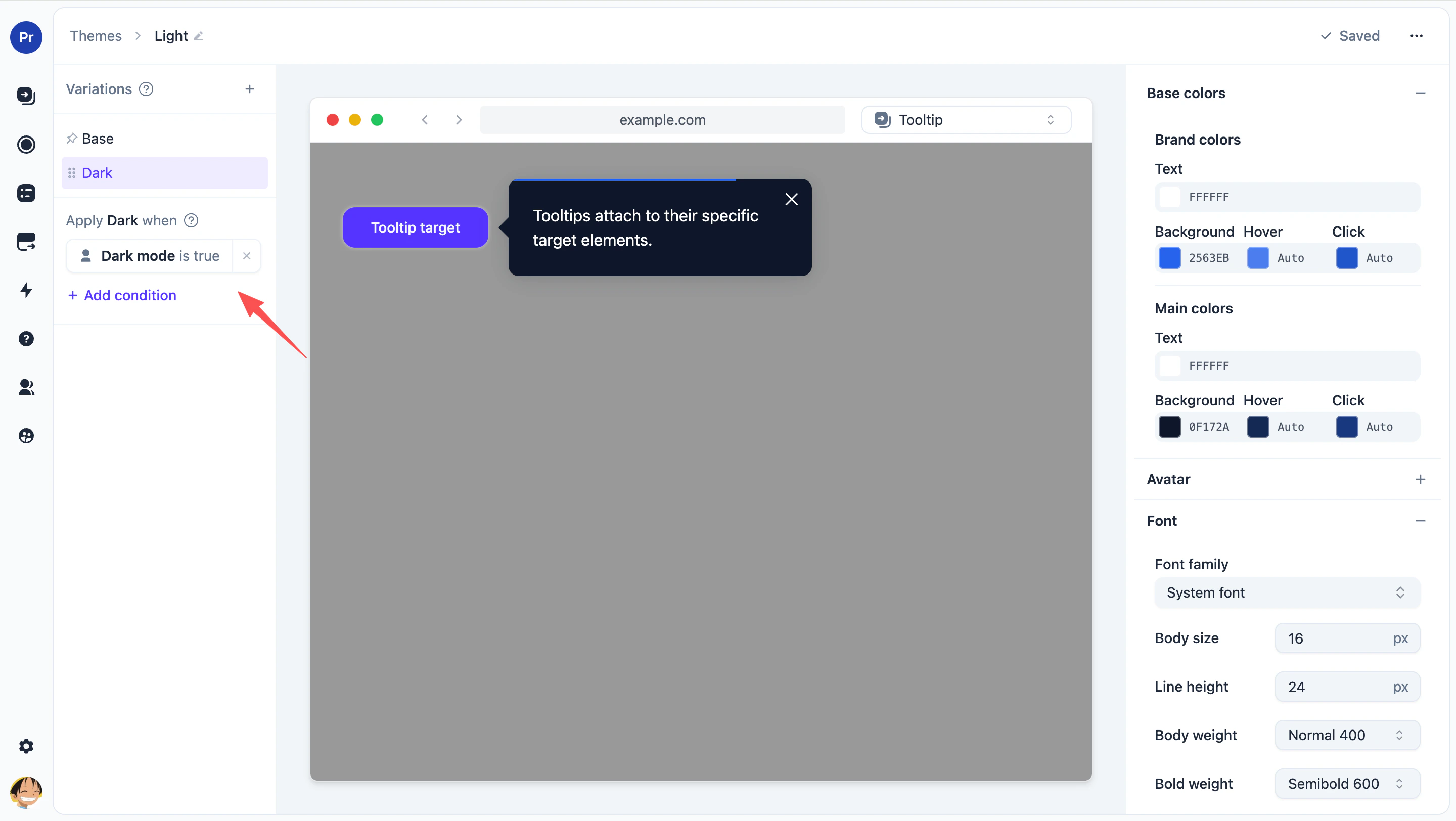Click the Main colors Text FFFFFF hex field
Viewport: 1456px width, 821px height.
(x=1287, y=366)
